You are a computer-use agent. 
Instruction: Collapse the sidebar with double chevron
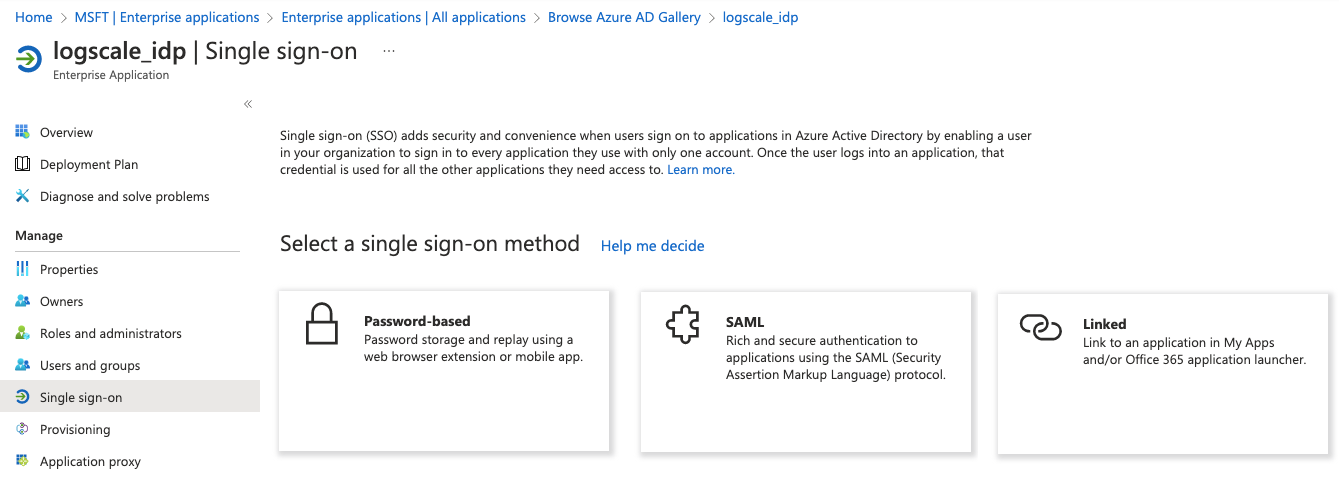click(x=248, y=104)
